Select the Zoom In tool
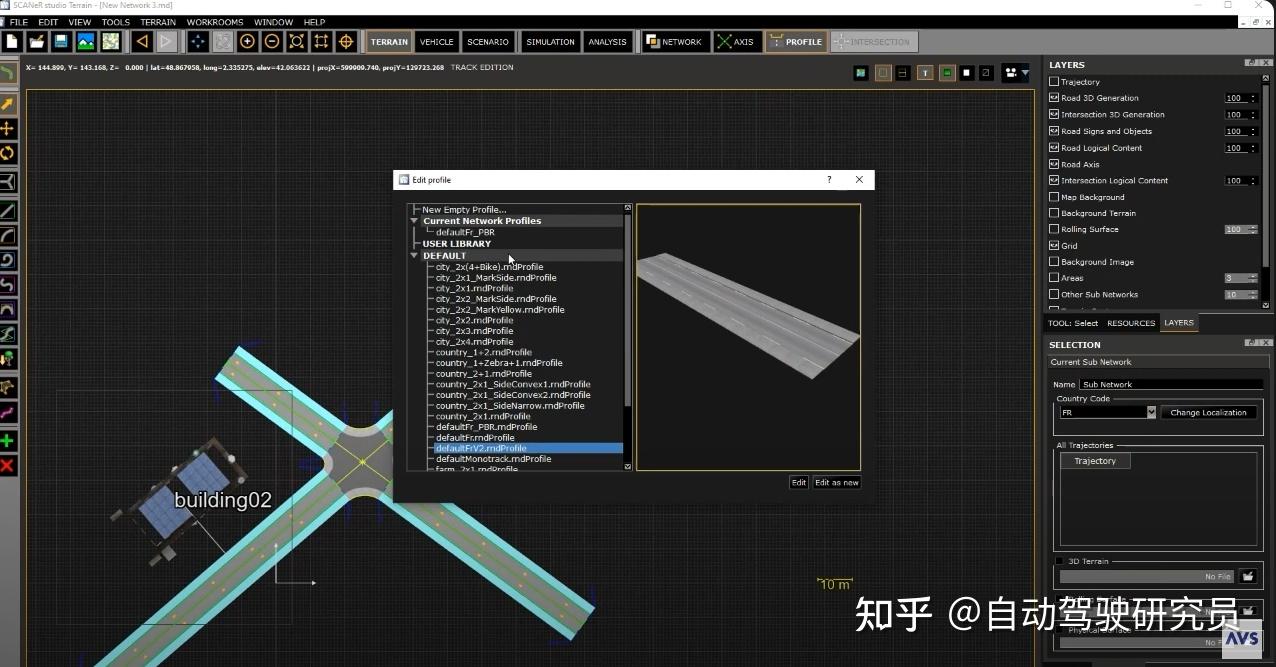Image resolution: width=1276 pixels, height=667 pixels. pos(248,41)
